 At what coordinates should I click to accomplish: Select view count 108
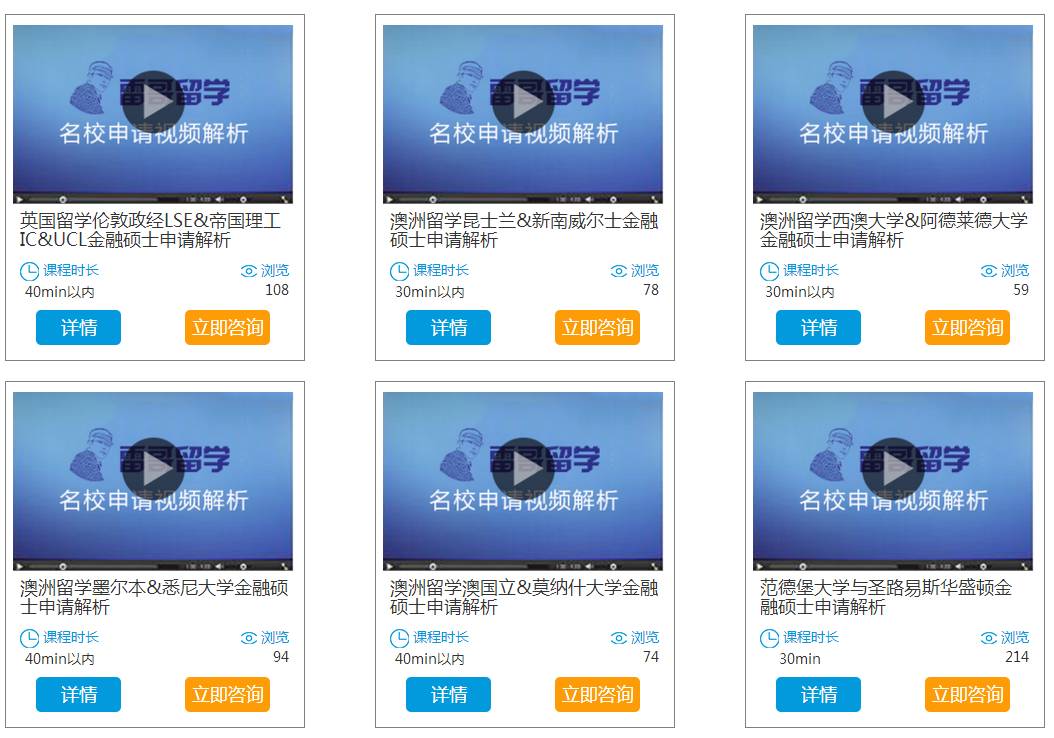[x=277, y=290]
